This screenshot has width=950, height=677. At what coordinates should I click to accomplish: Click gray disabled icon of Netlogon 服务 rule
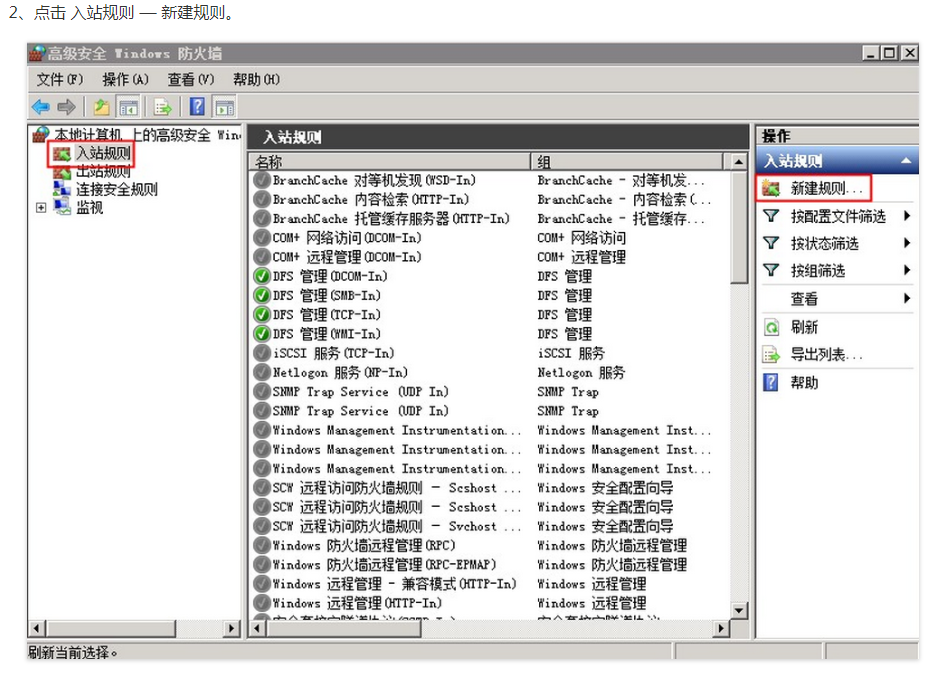pos(262,373)
